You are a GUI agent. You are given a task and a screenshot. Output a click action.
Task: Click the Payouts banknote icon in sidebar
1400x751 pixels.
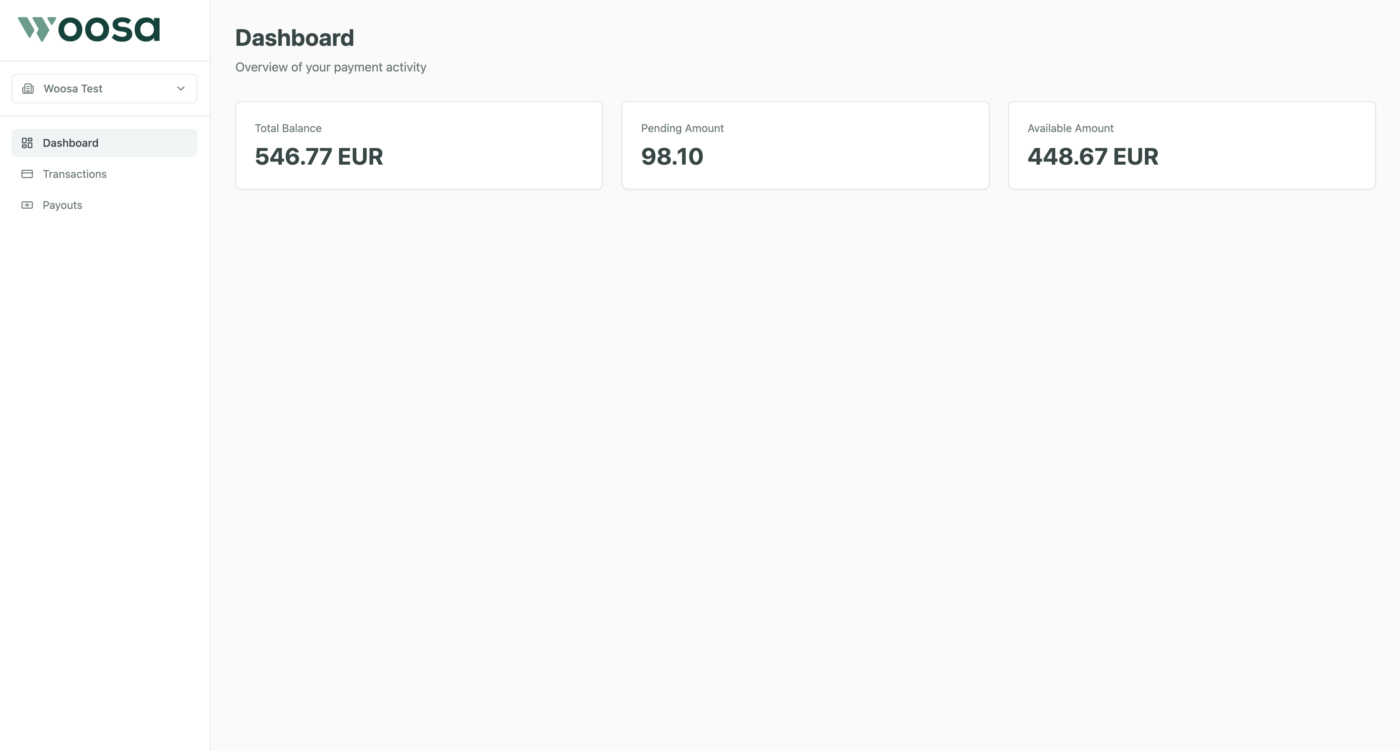click(27, 205)
